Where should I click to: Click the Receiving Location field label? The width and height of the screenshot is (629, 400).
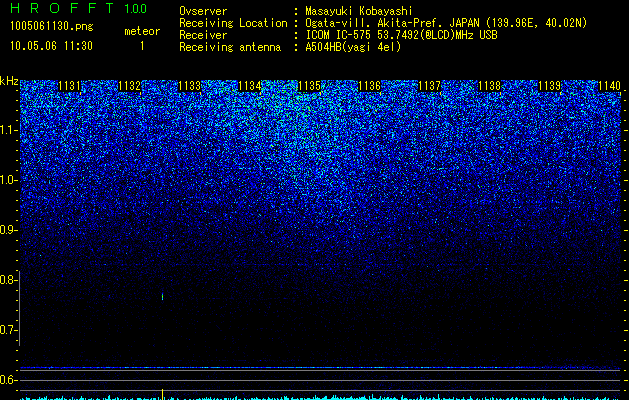tap(233, 23)
